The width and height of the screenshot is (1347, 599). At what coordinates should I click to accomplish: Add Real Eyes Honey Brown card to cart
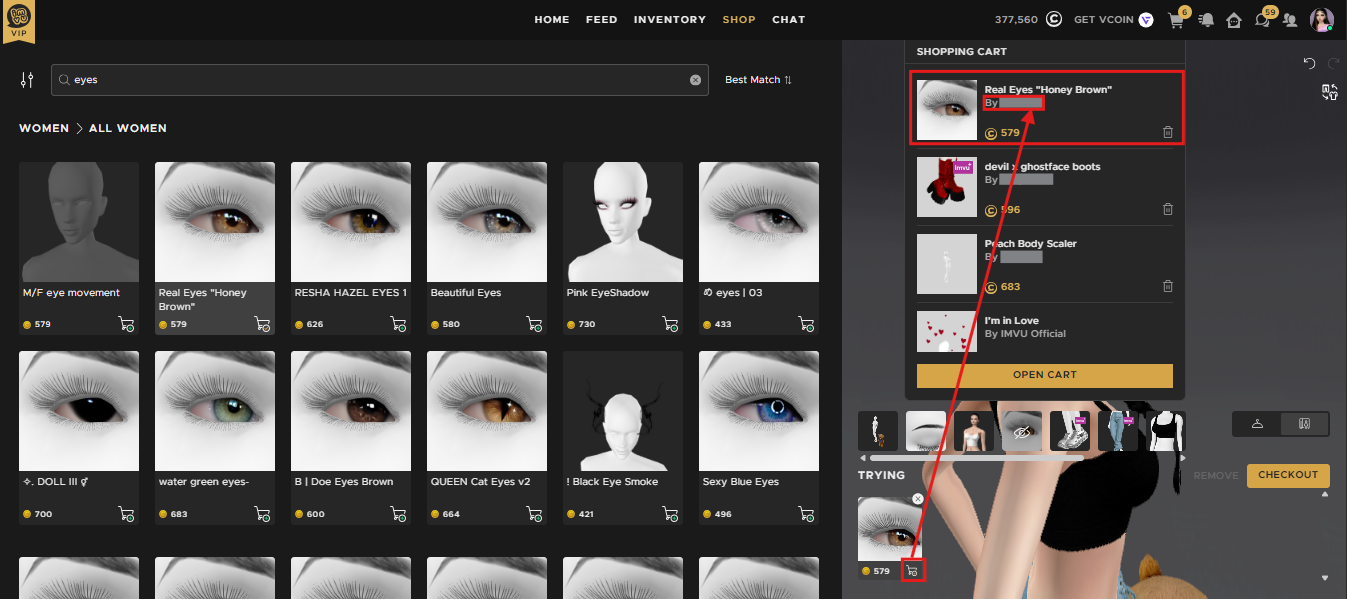[x=262, y=324]
